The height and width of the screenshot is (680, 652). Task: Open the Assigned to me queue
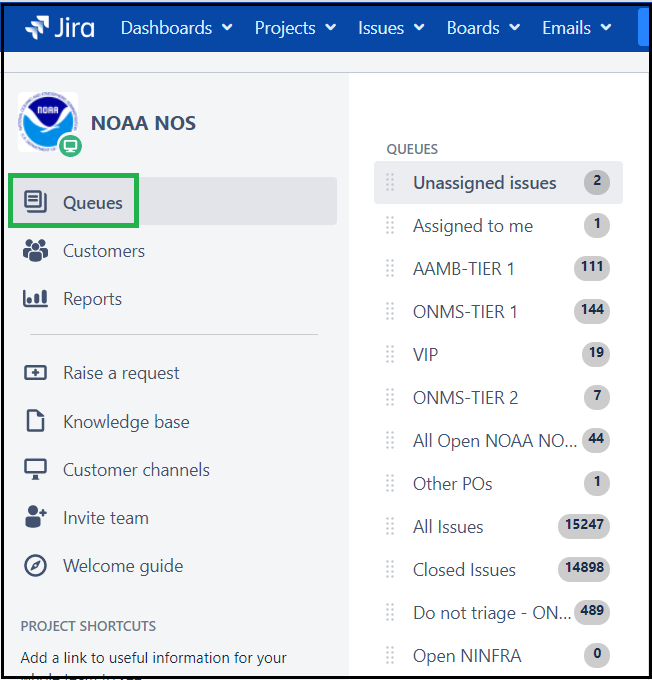(498, 226)
